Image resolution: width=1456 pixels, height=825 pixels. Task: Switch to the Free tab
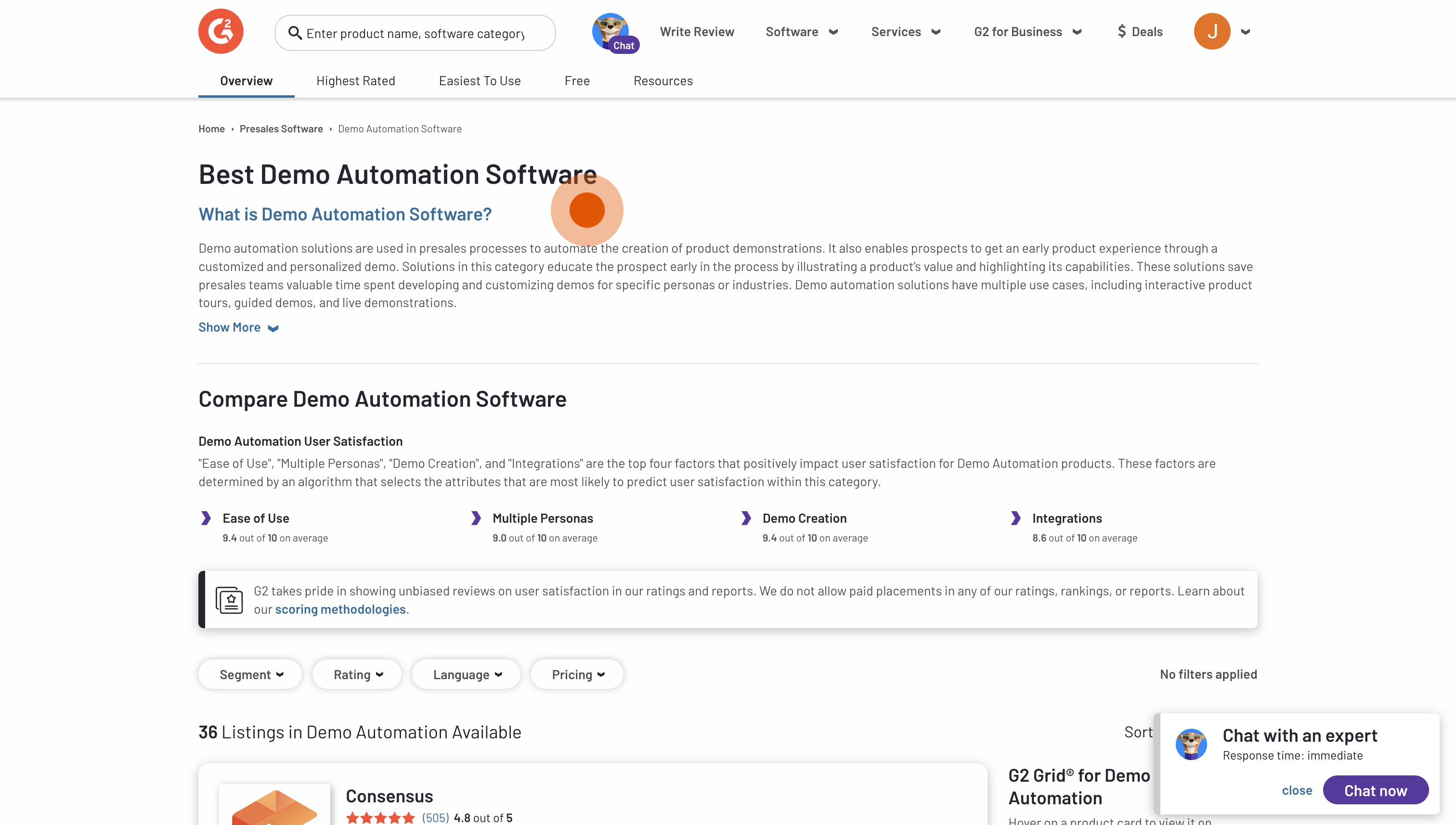(577, 80)
